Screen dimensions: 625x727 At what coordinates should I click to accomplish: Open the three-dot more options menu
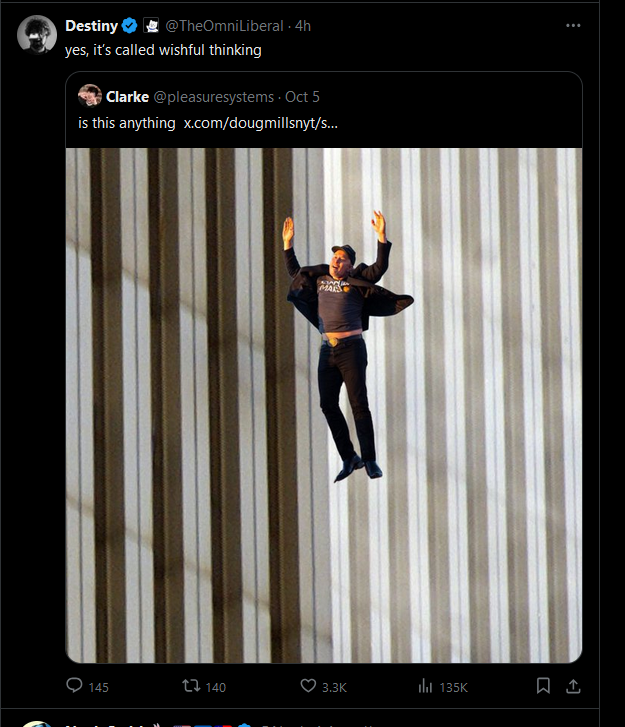coord(573,26)
